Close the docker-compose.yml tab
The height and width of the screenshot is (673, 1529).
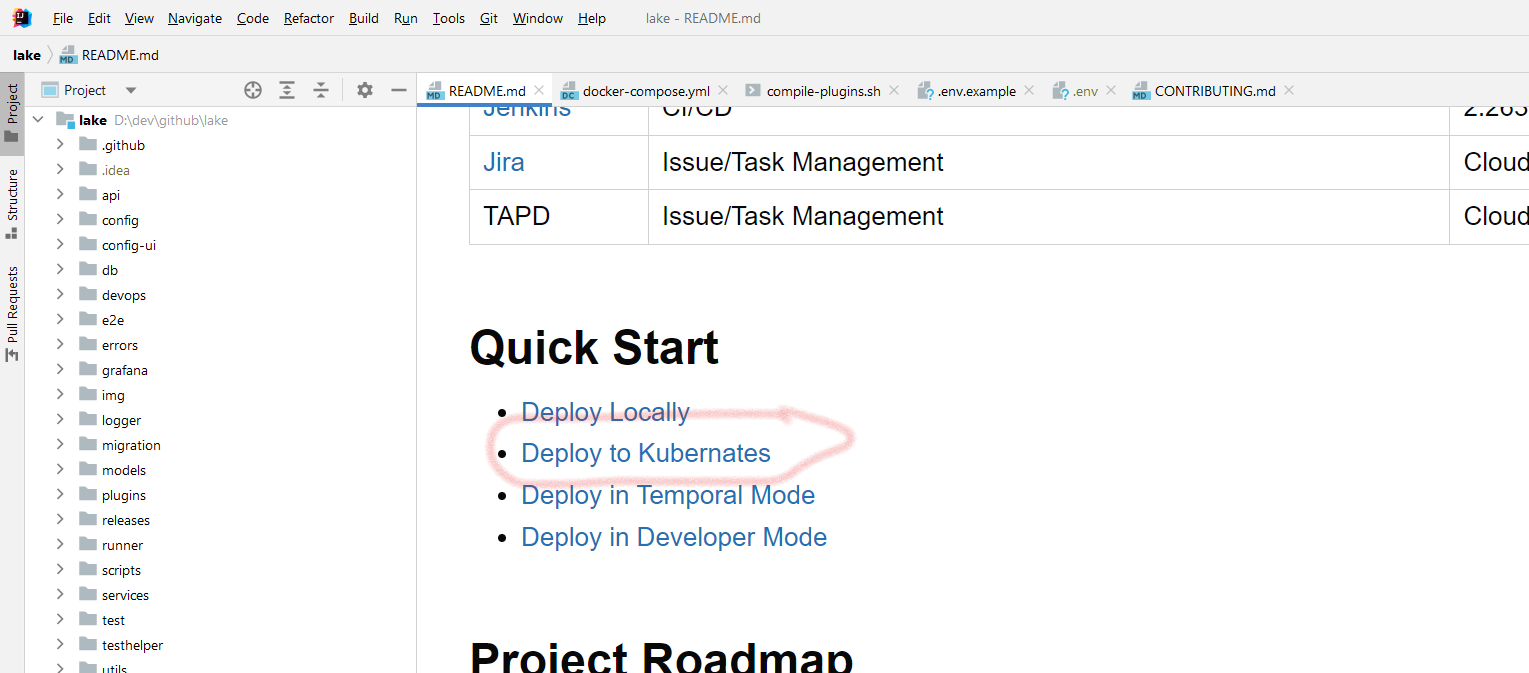point(723,90)
